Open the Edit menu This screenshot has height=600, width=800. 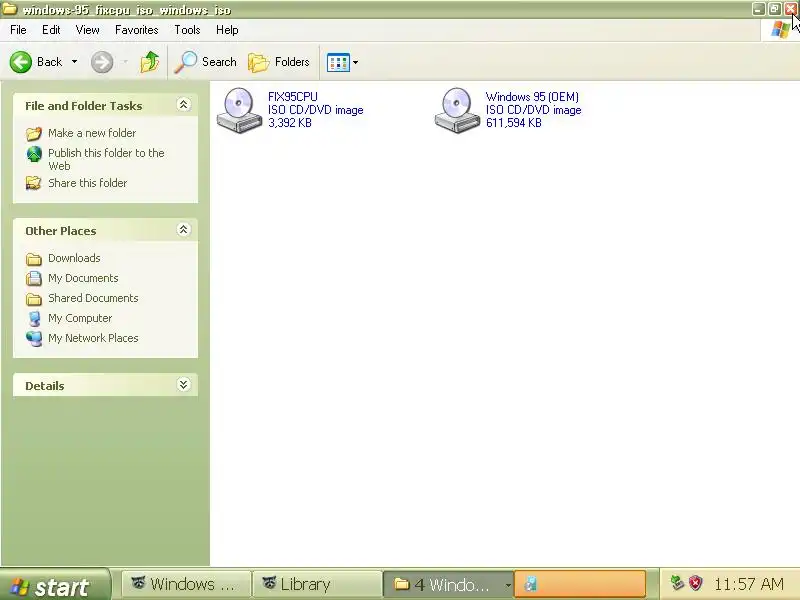[51, 30]
